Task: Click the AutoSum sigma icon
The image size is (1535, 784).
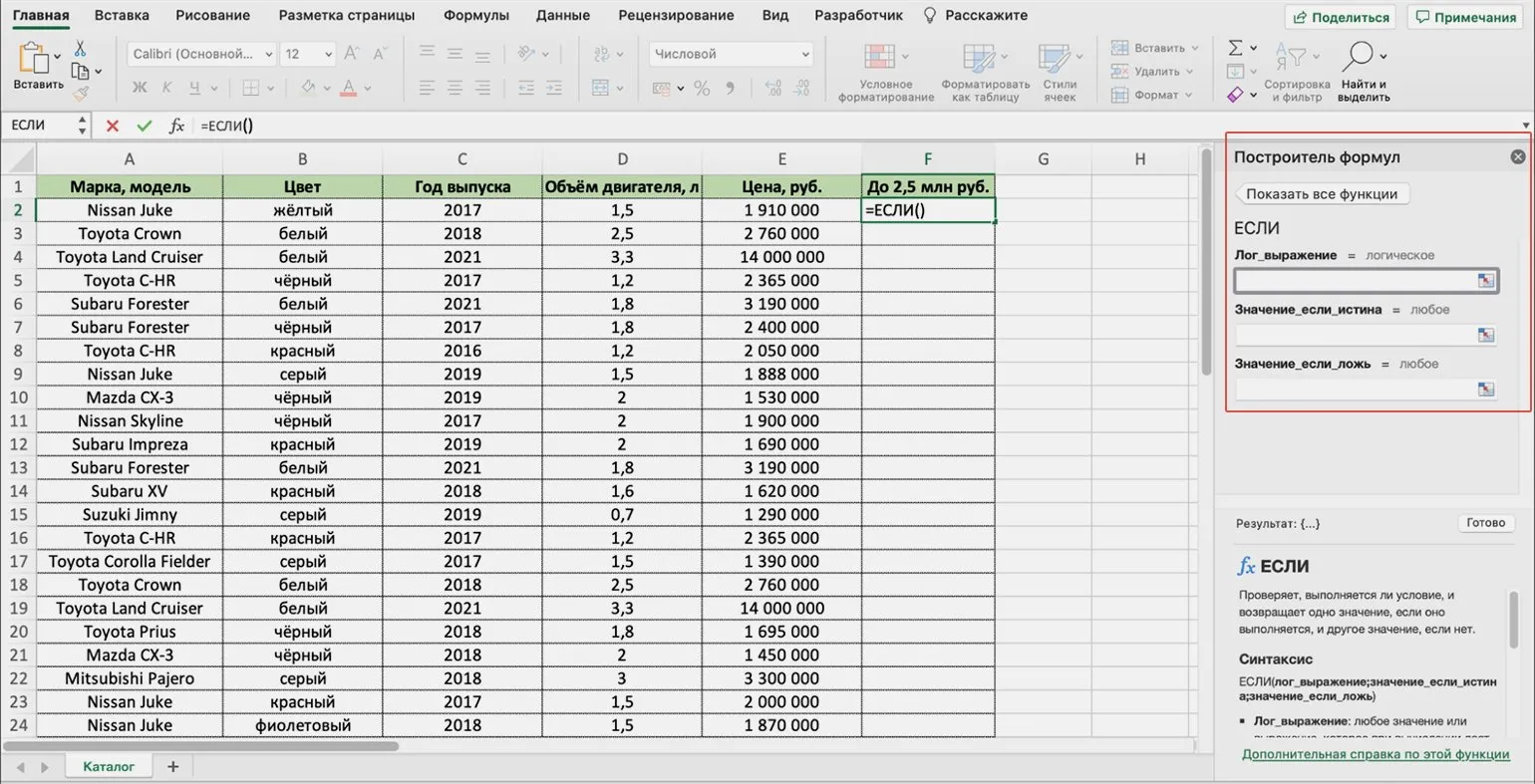Action: coord(1235,48)
